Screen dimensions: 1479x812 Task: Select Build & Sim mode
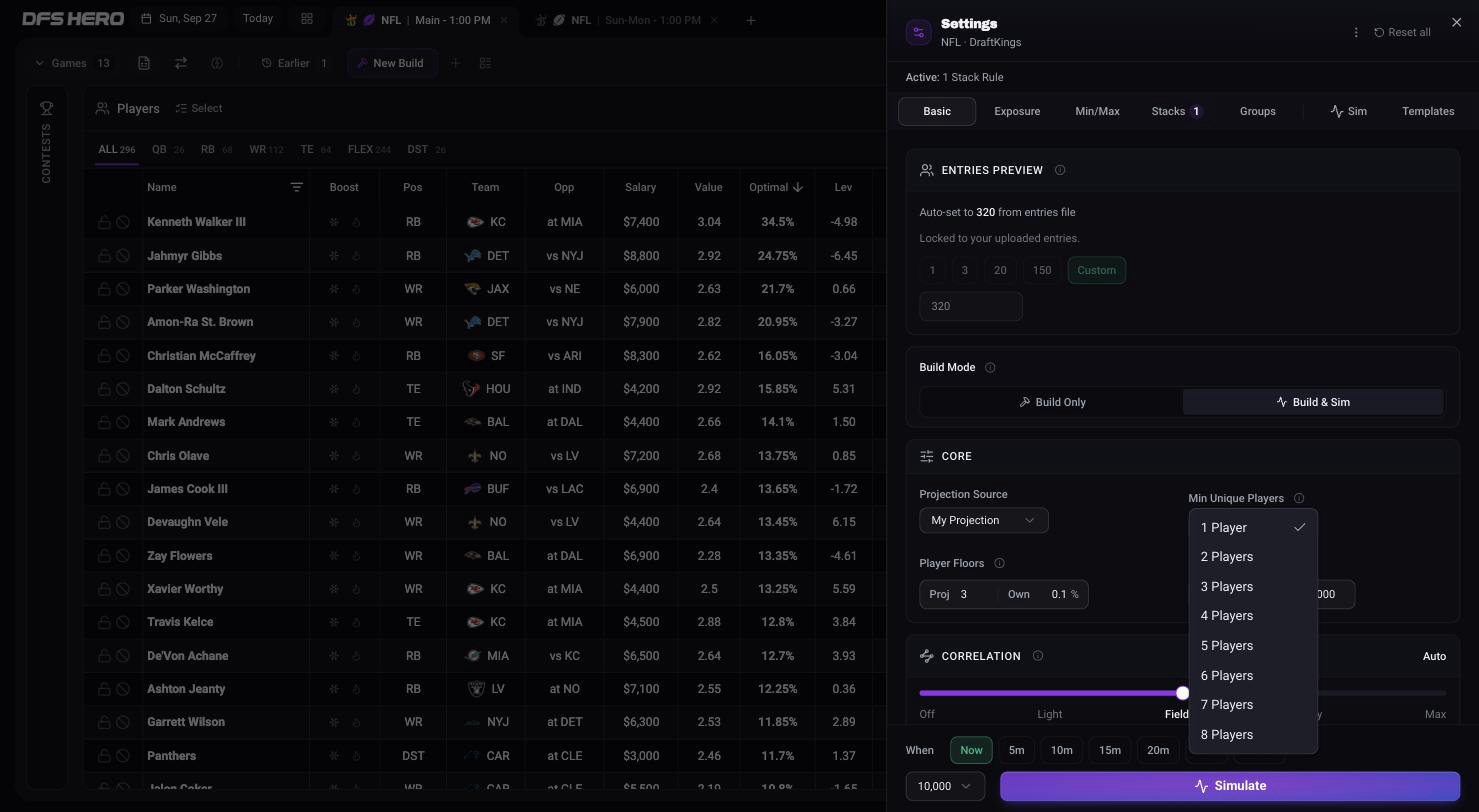click(1312, 402)
